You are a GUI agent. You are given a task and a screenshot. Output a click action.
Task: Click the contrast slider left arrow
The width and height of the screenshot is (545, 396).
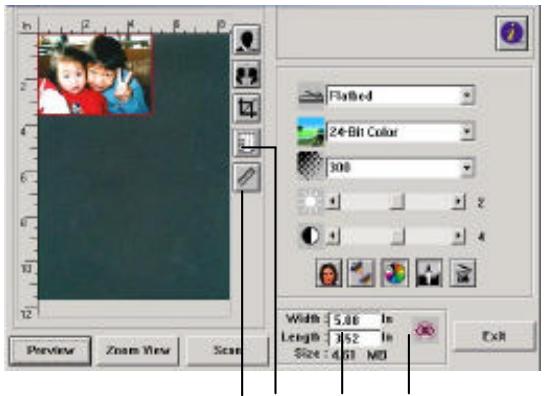tap(332, 237)
